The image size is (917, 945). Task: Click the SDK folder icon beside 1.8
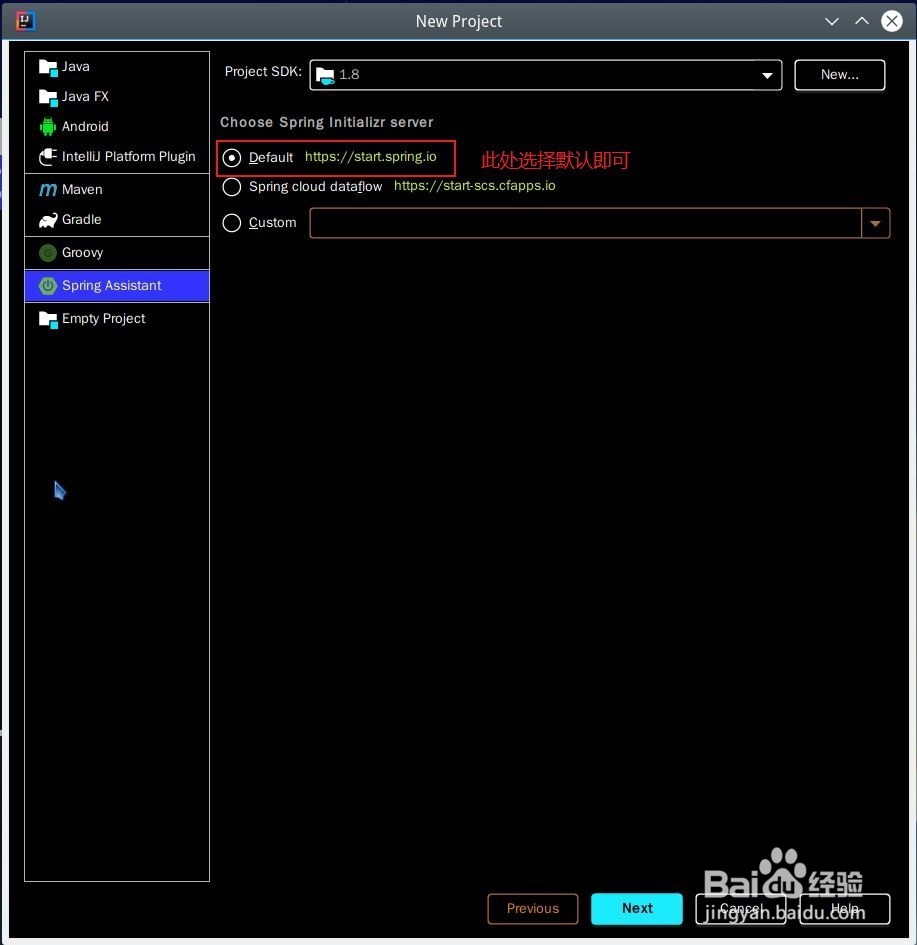pyautogui.click(x=325, y=75)
